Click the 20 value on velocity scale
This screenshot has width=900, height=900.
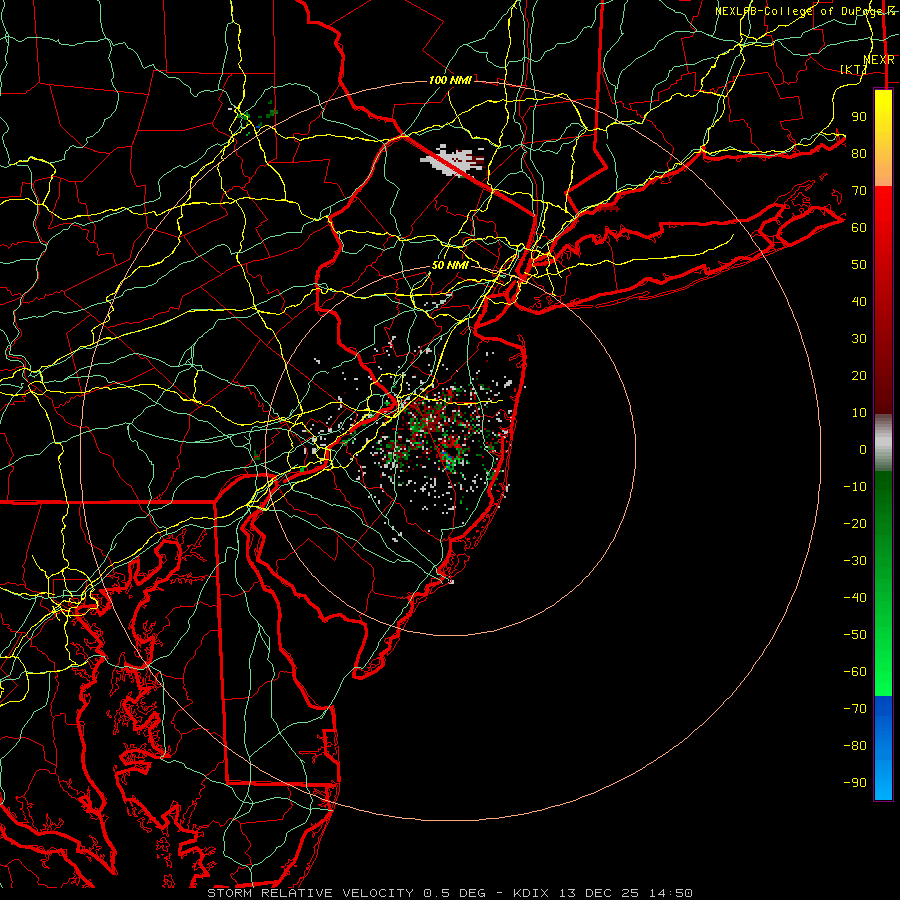pos(859,375)
